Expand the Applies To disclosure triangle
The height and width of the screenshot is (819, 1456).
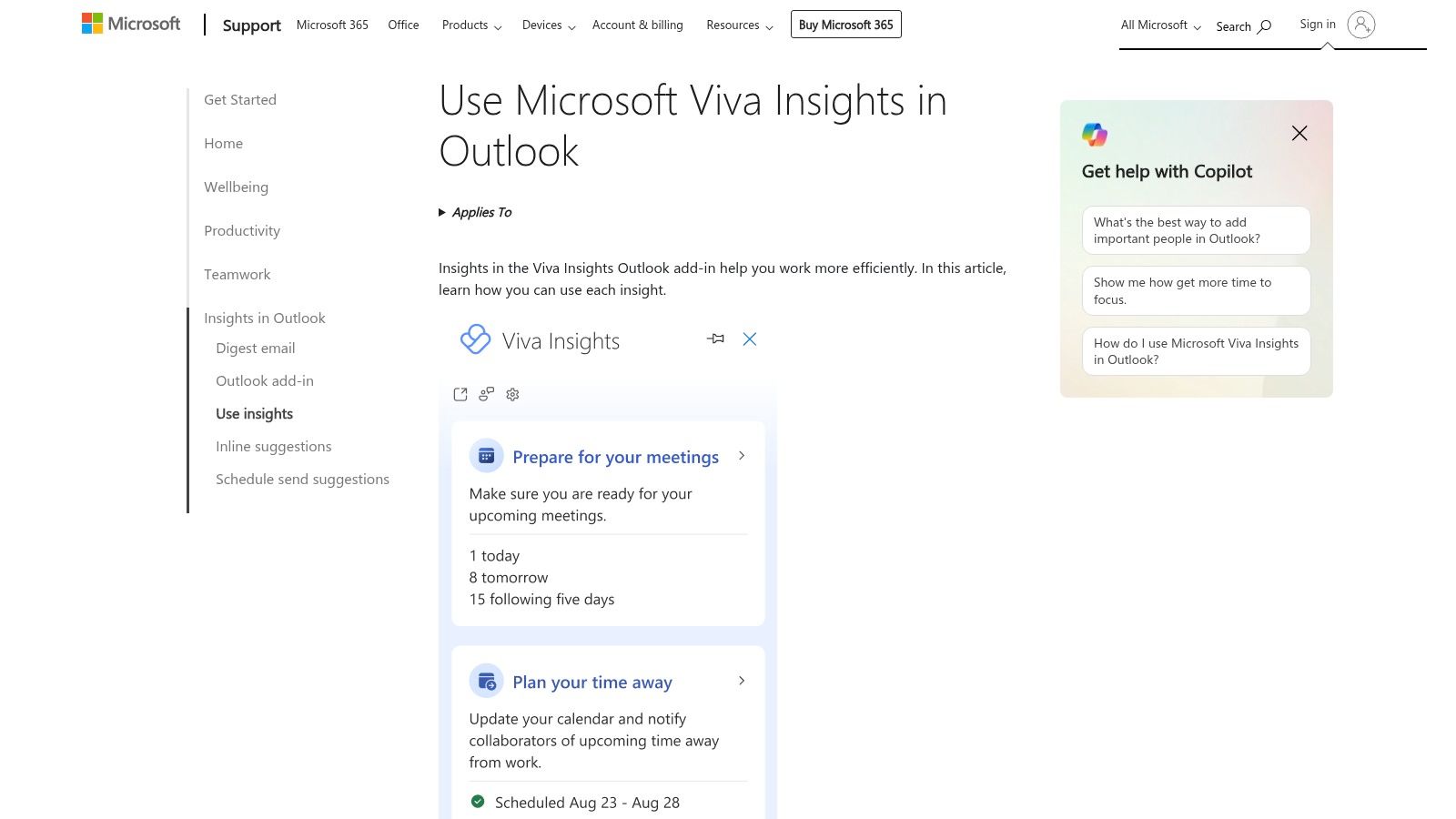pyautogui.click(x=442, y=212)
